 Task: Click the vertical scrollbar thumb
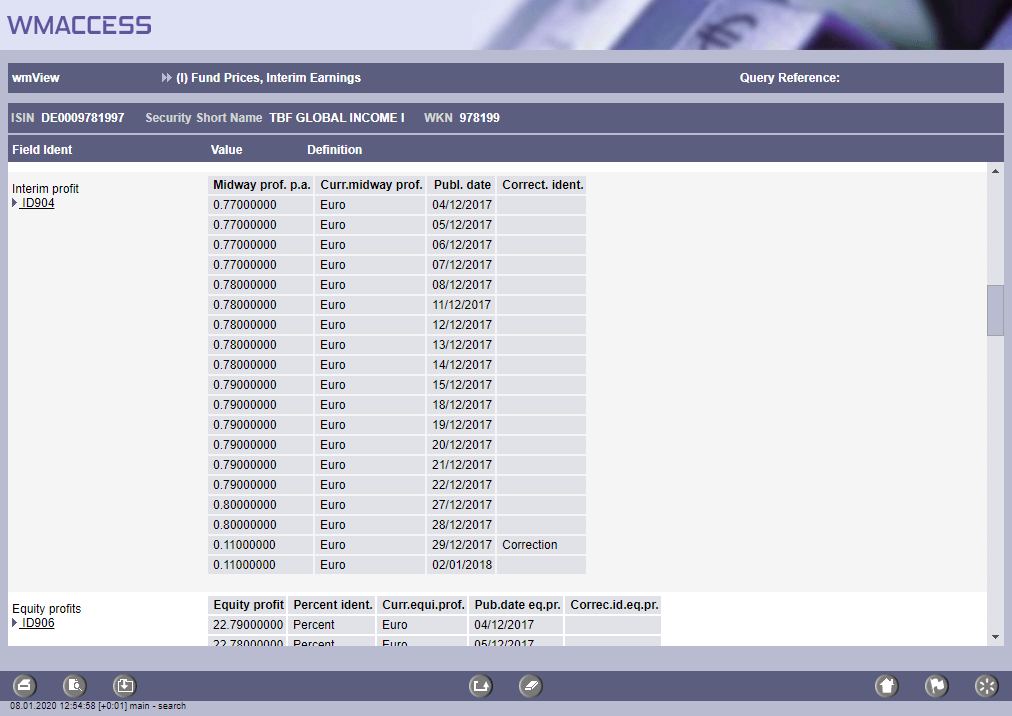[995, 310]
